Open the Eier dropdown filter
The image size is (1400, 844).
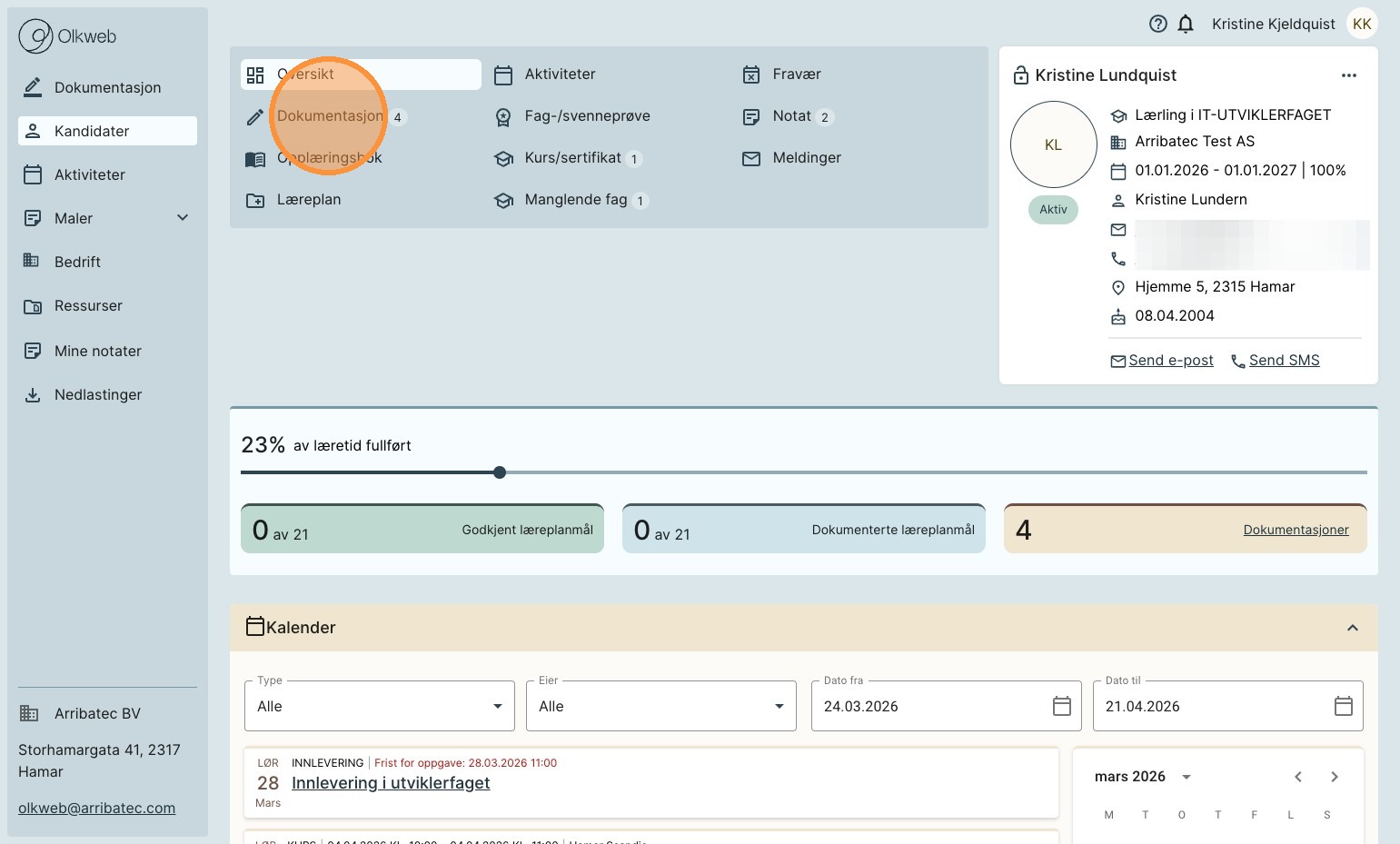pos(660,706)
